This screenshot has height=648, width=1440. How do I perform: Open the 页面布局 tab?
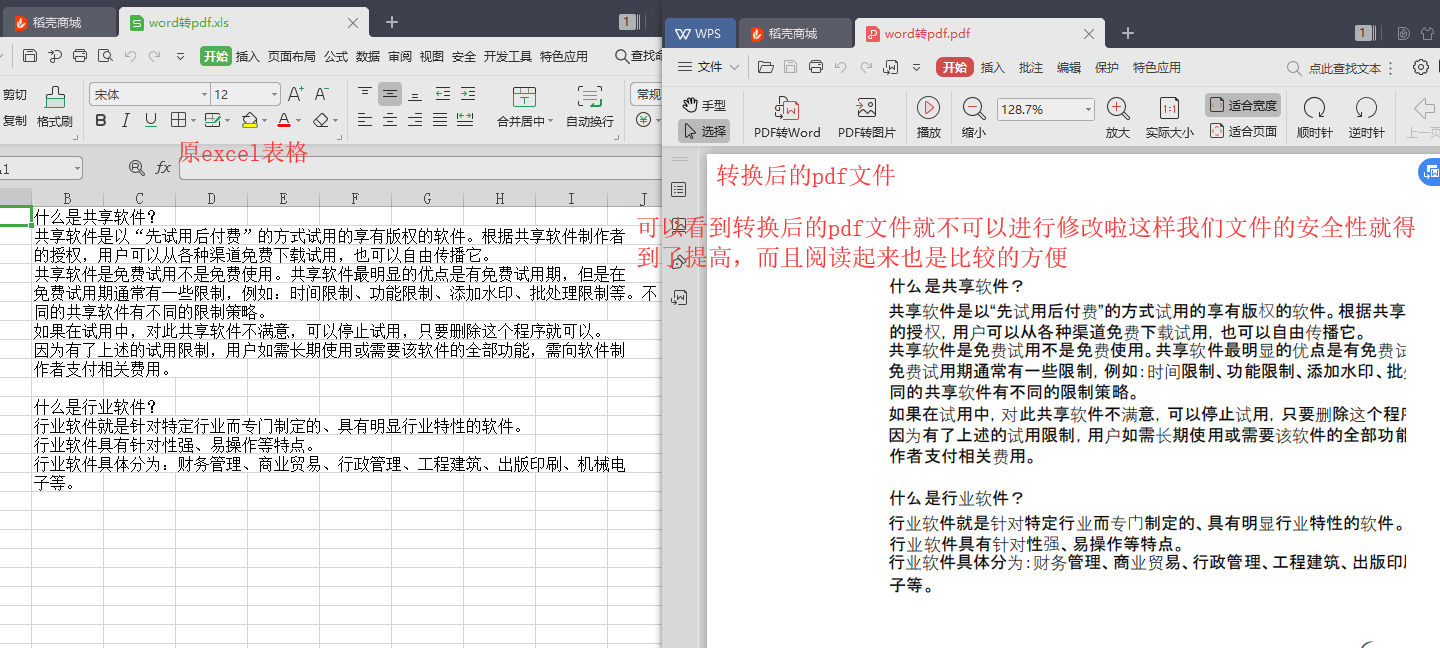(292, 56)
